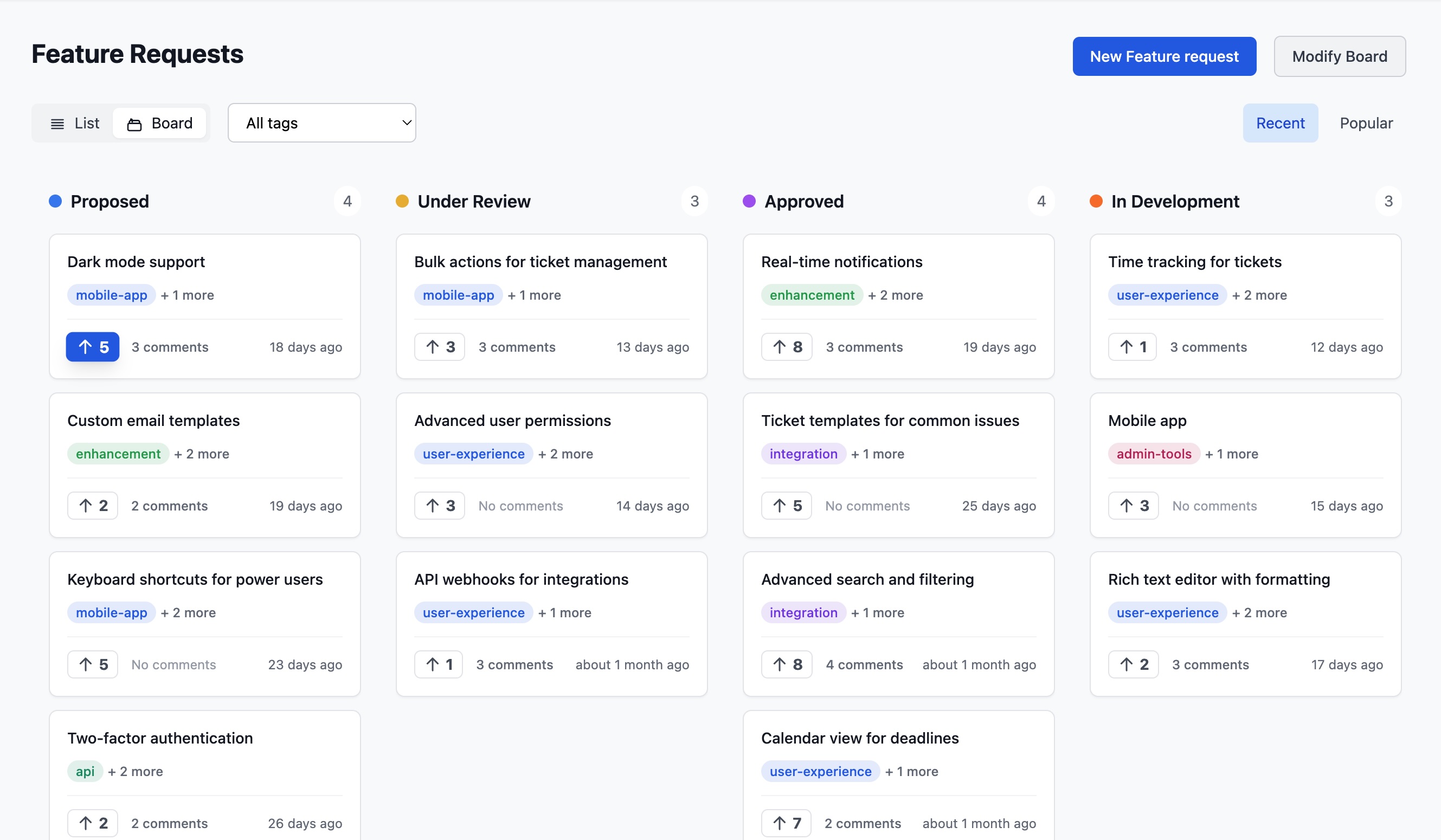The width and height of the screenshot is (1441, 840).
Task: Upvote the Mobile app request
Action: click(x=1134, y=506)
